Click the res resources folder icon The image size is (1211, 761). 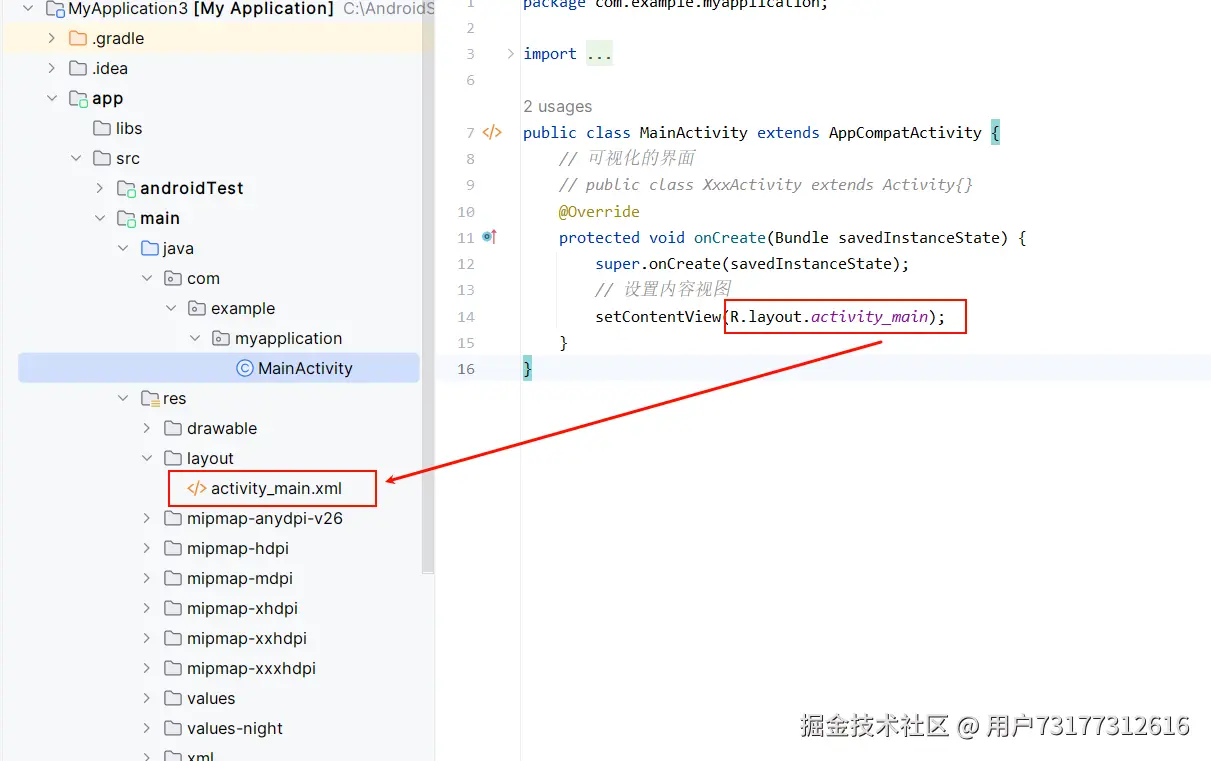point(150,398)
